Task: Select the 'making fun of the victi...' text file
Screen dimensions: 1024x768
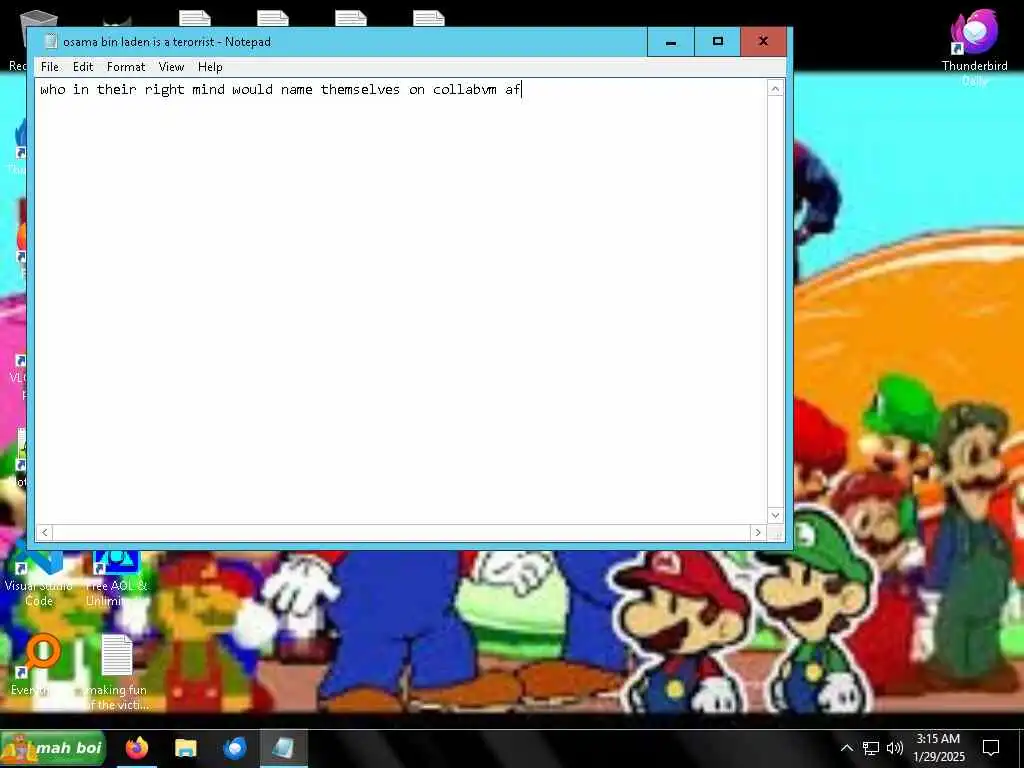Action: pos(118,673)
